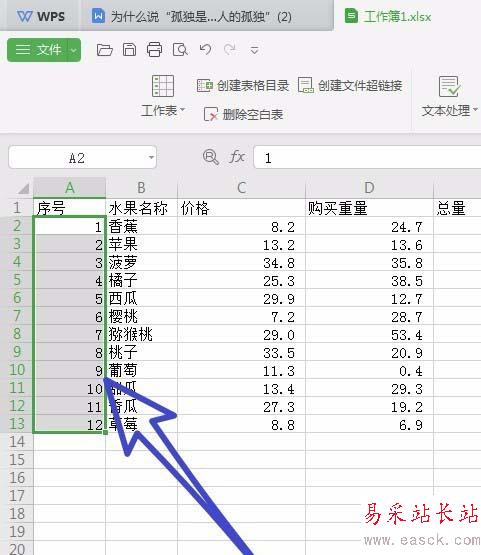
Task: Expand the 文件 menu dropdown arrow
Action: (x=74, y=50)
